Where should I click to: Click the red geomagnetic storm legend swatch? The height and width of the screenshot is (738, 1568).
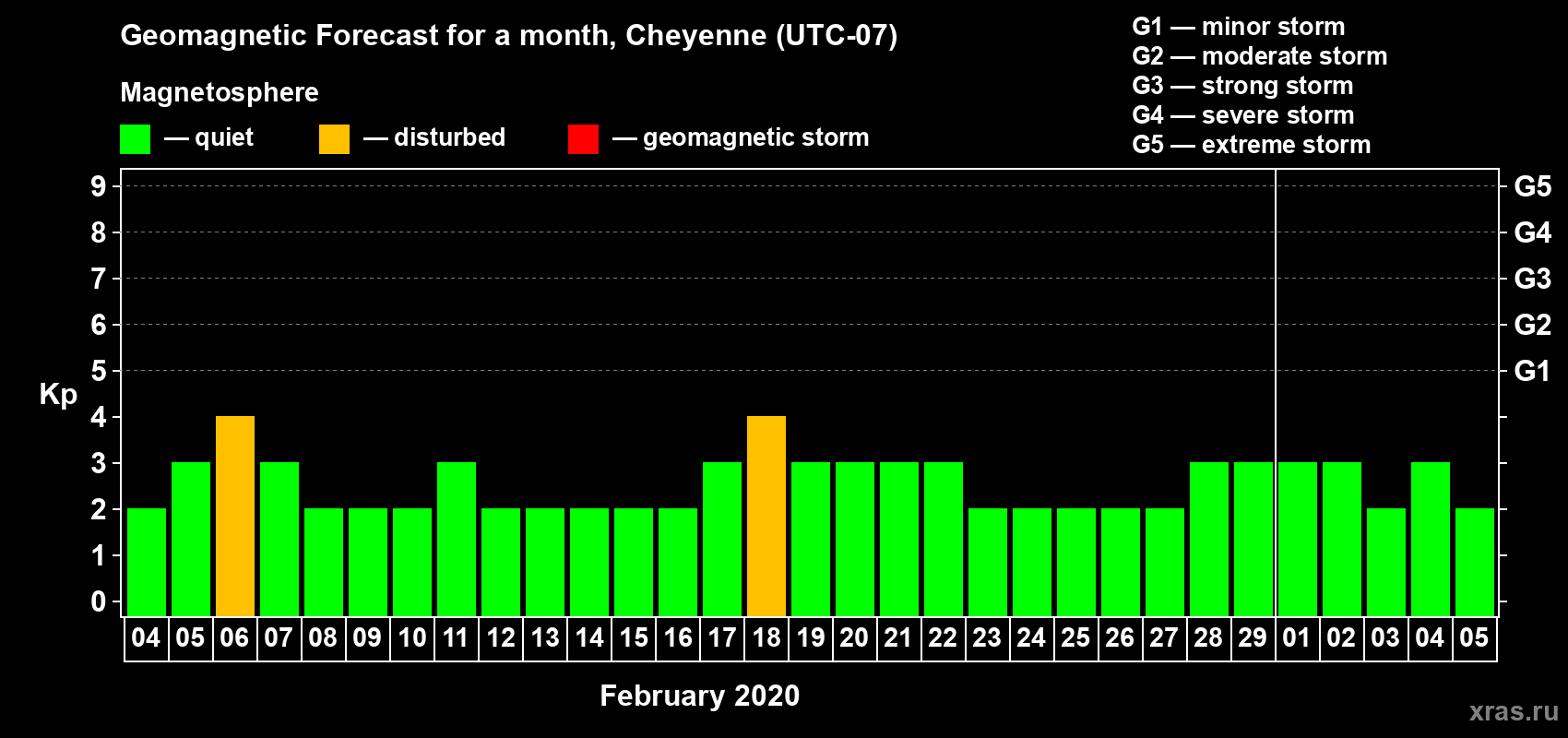point(583,139)
